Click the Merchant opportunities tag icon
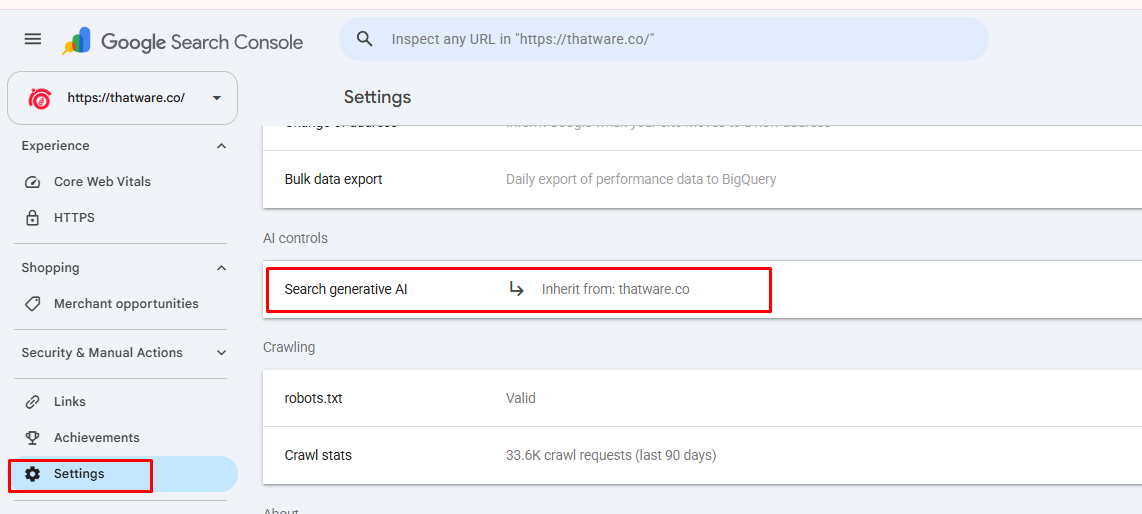The image size is (1142, 514). click(32, 304)
